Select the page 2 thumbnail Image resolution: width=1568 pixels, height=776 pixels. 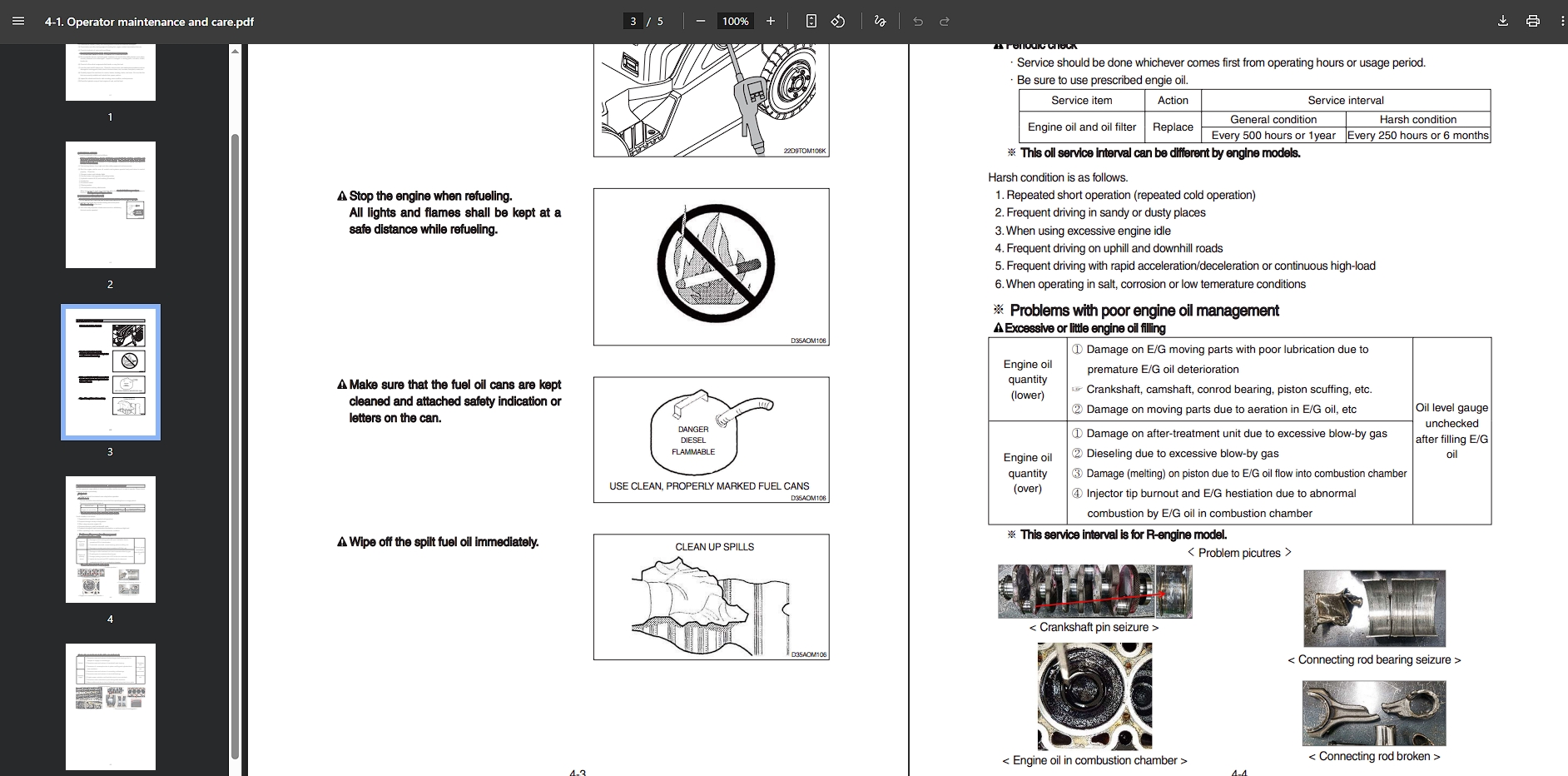click(110, 205)
